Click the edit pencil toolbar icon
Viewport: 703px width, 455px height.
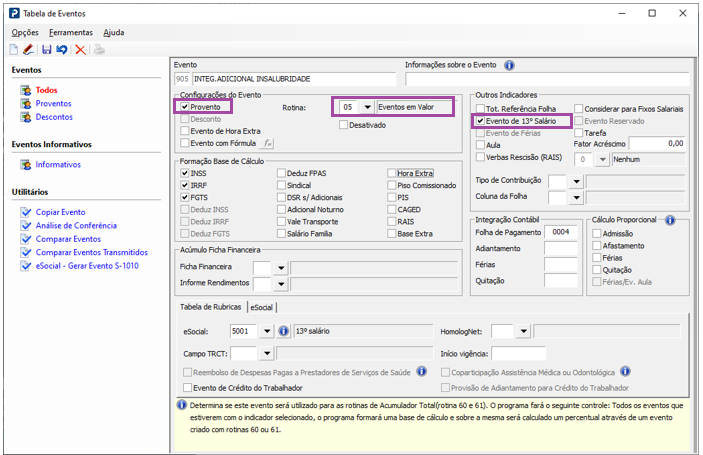click(x=28, y=50)
